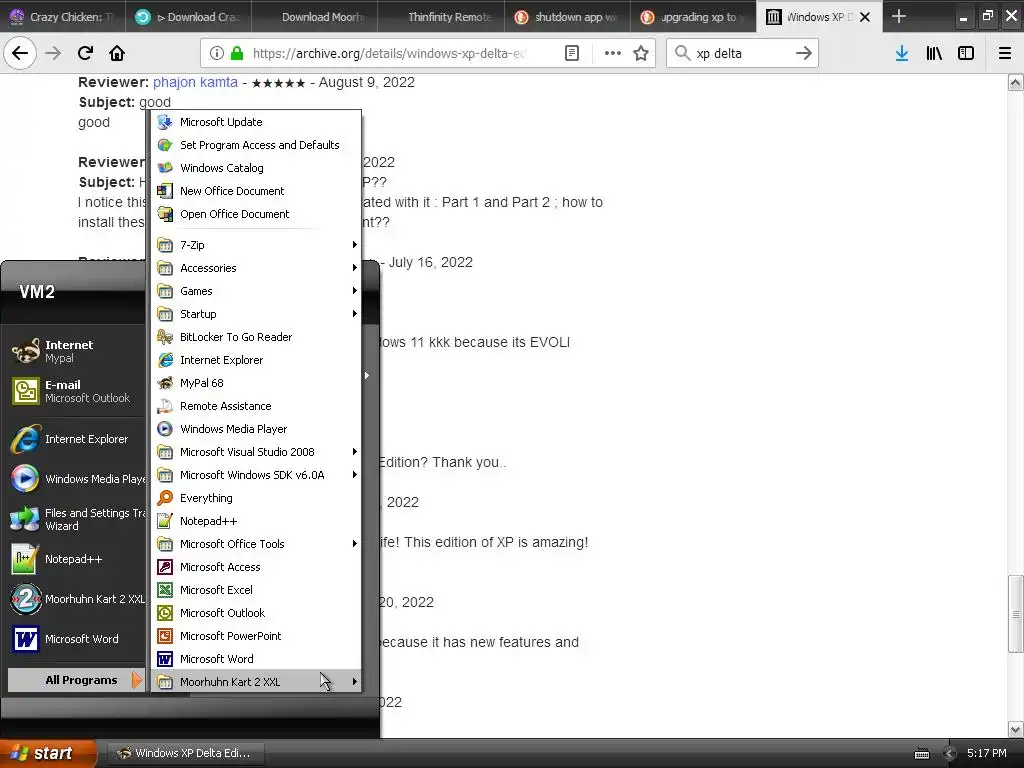Screen dimensions: 1024x768
Task: Open Notepad++ in All Programs list
Action: coord(256,521)
